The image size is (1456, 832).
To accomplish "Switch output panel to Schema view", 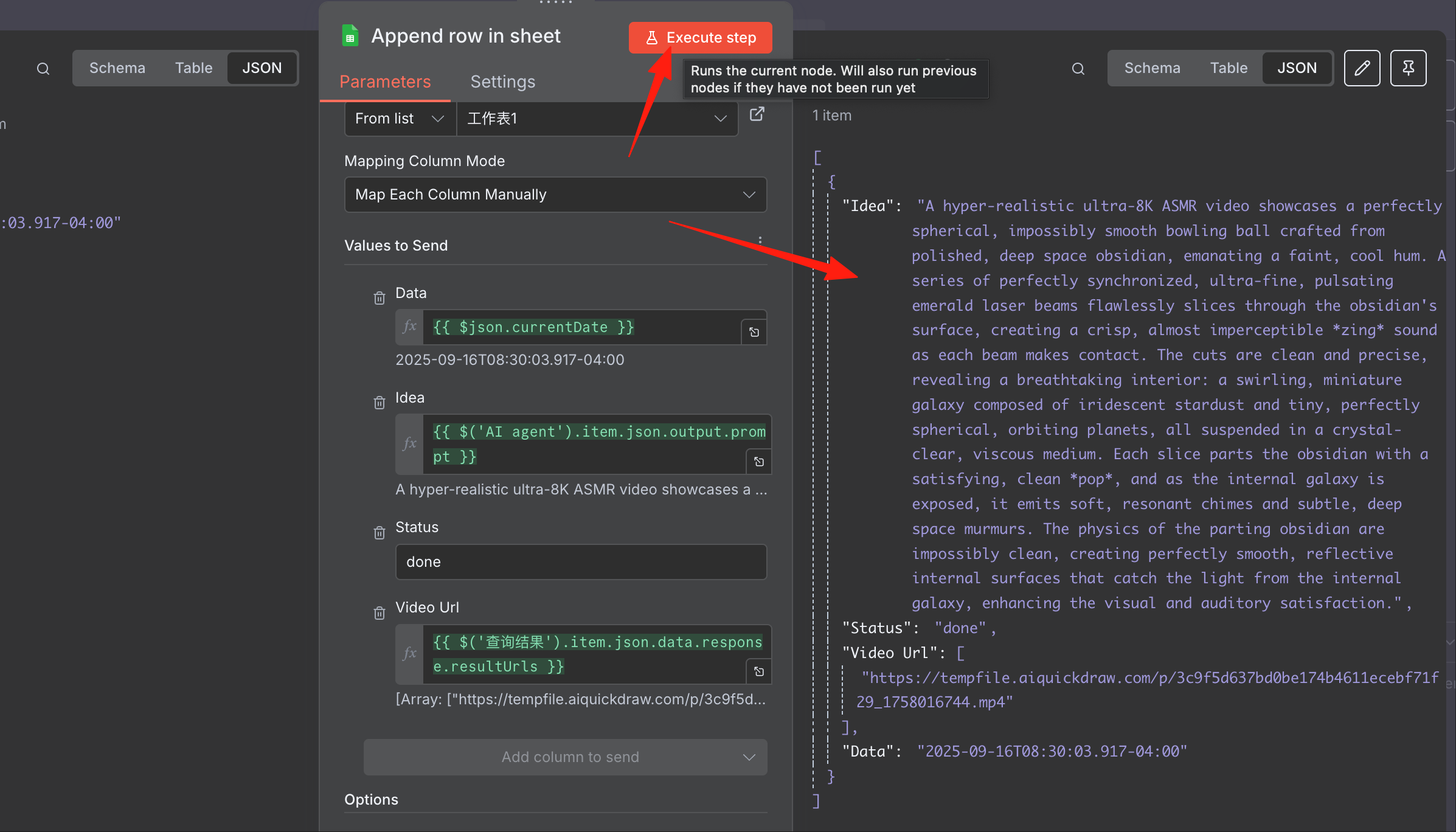I will point(1152,68).
